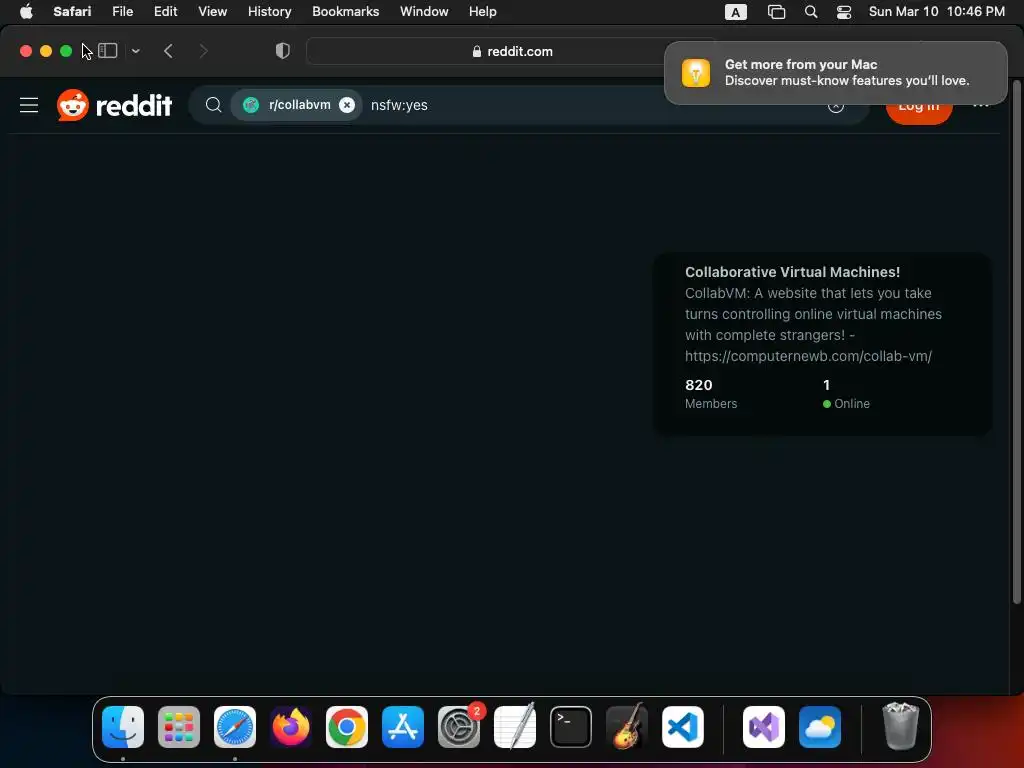The width and height of the screenshot is (1024, 768).
Task: Click the 1 Online indicator
Action: point(846,394)
